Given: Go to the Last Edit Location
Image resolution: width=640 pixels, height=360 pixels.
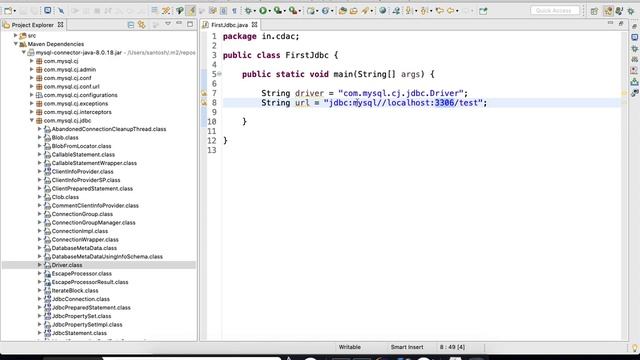Looking at the screenshot, I should 440,11.
